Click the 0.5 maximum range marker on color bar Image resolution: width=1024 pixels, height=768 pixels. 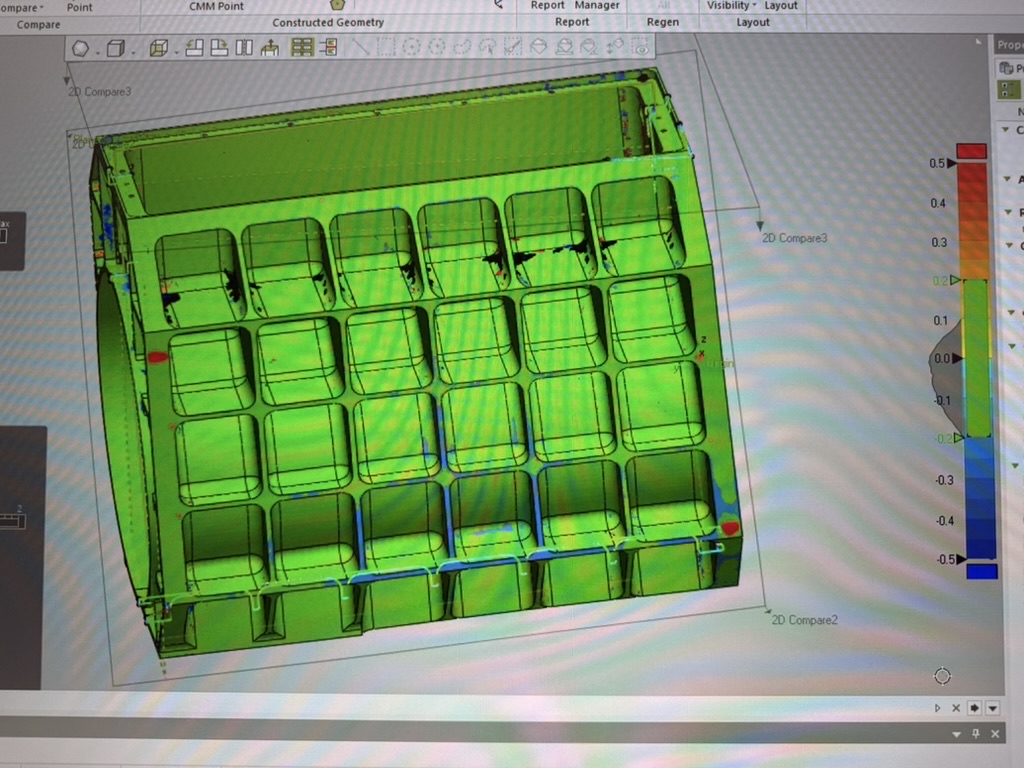coord(951,163)
